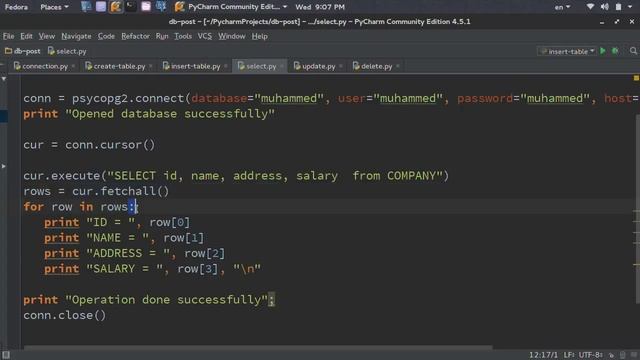Open the system menu arrow beside the battery
This screenshot has width=640, height=360.
631,7
